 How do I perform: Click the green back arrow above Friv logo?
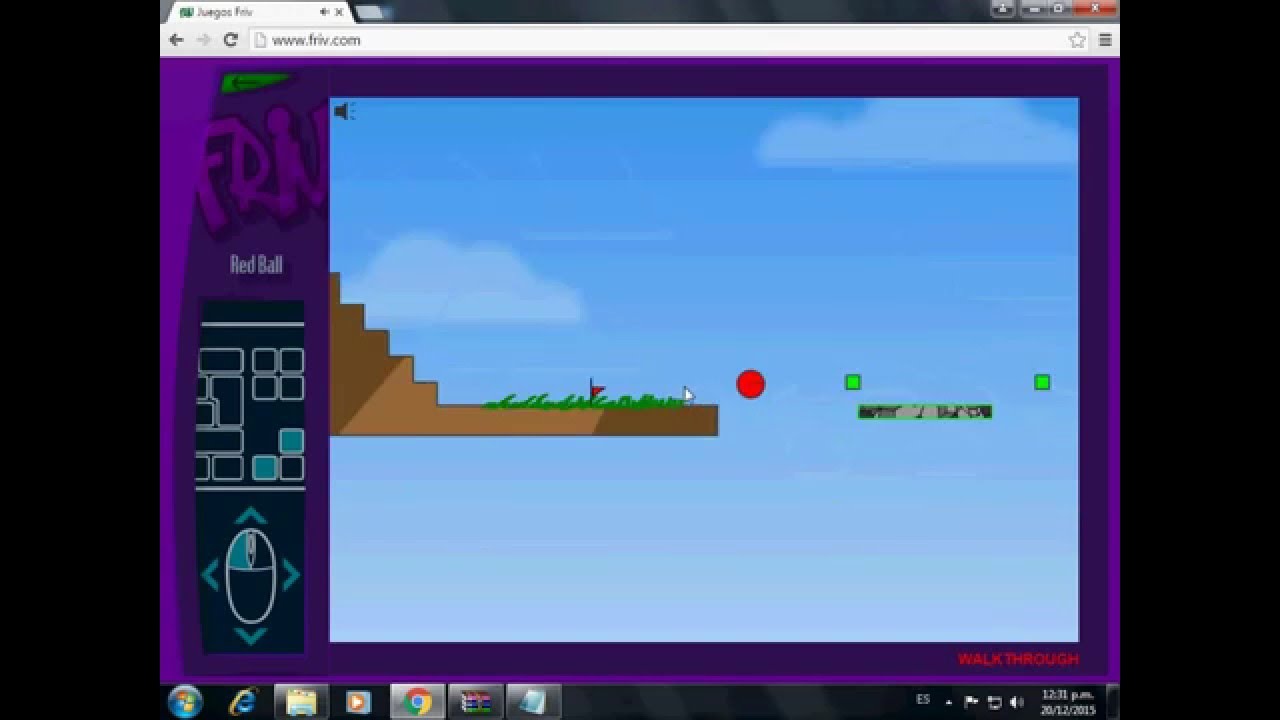255,82
